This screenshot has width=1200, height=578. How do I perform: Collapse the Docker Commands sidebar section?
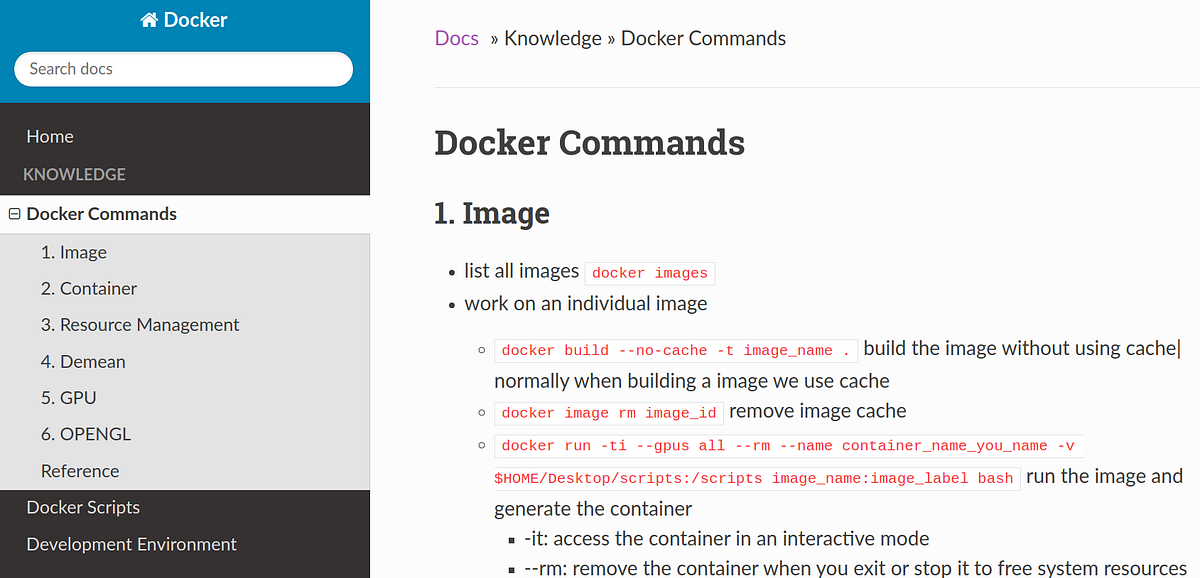(14, 213)
